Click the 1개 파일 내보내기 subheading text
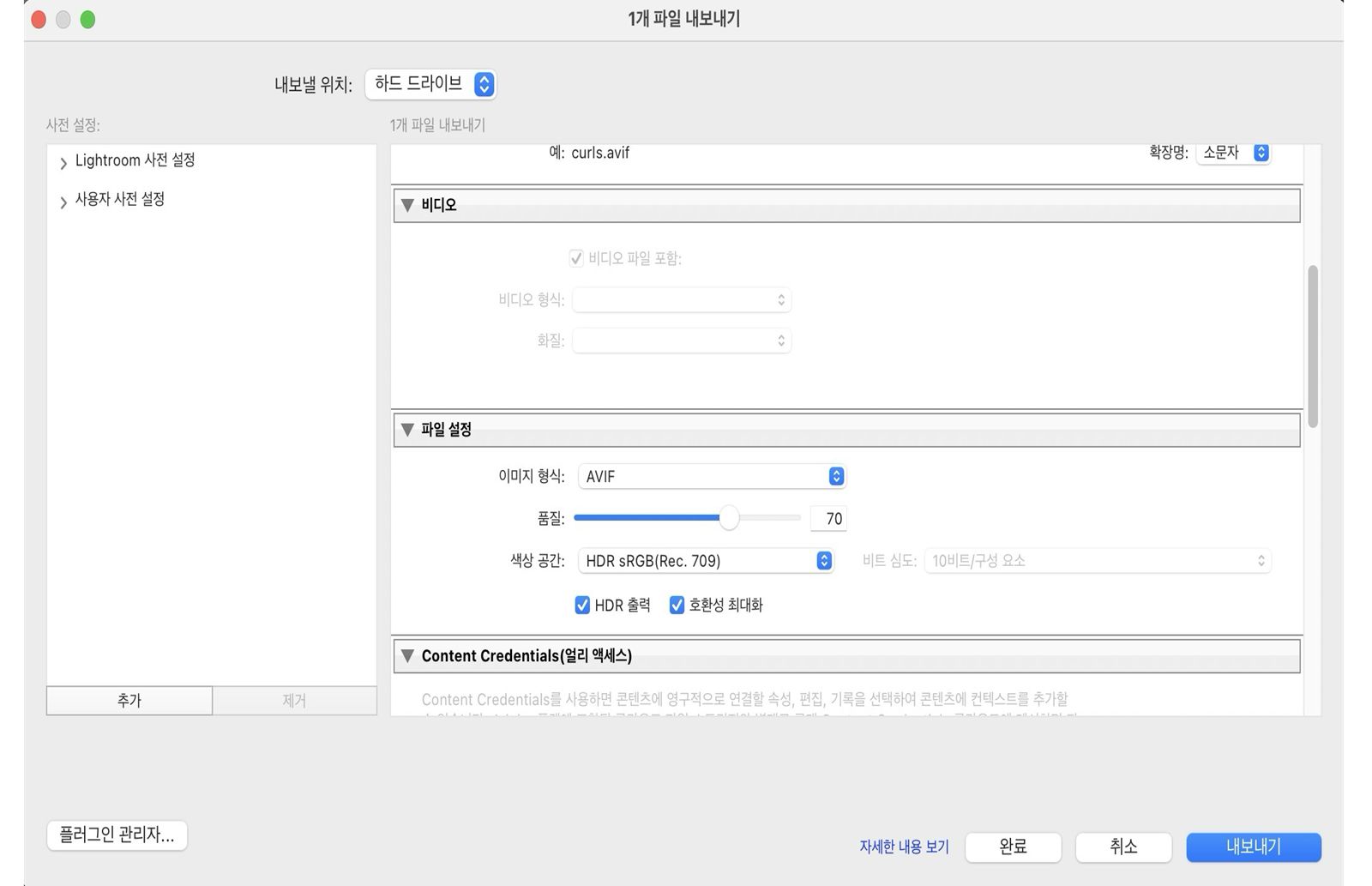The height and width of the screenshot is (886, 1372). point(437,125)
